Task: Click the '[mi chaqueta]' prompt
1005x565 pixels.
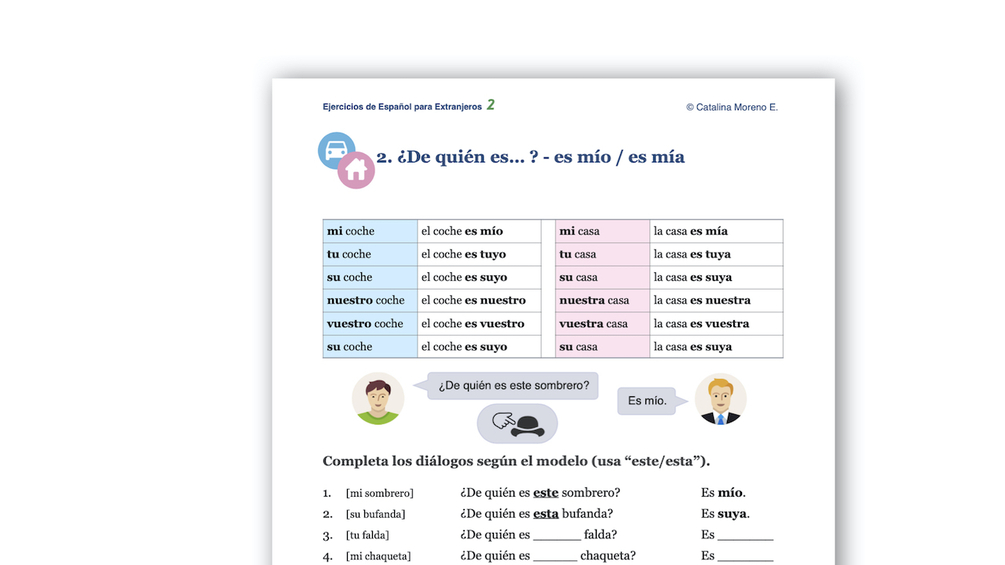Action: click(x=378, y=557)
